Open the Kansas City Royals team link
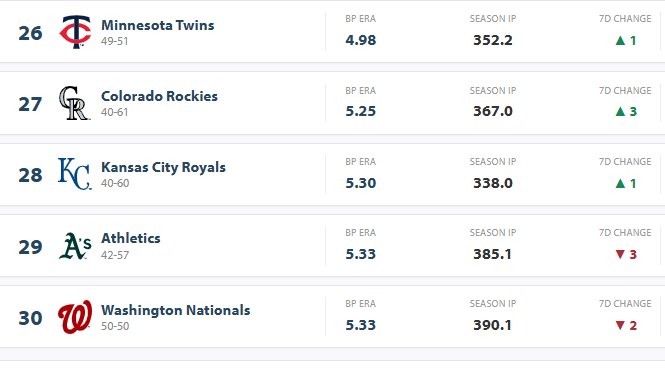This screenshot has height=369, width=665. point(163,168)
